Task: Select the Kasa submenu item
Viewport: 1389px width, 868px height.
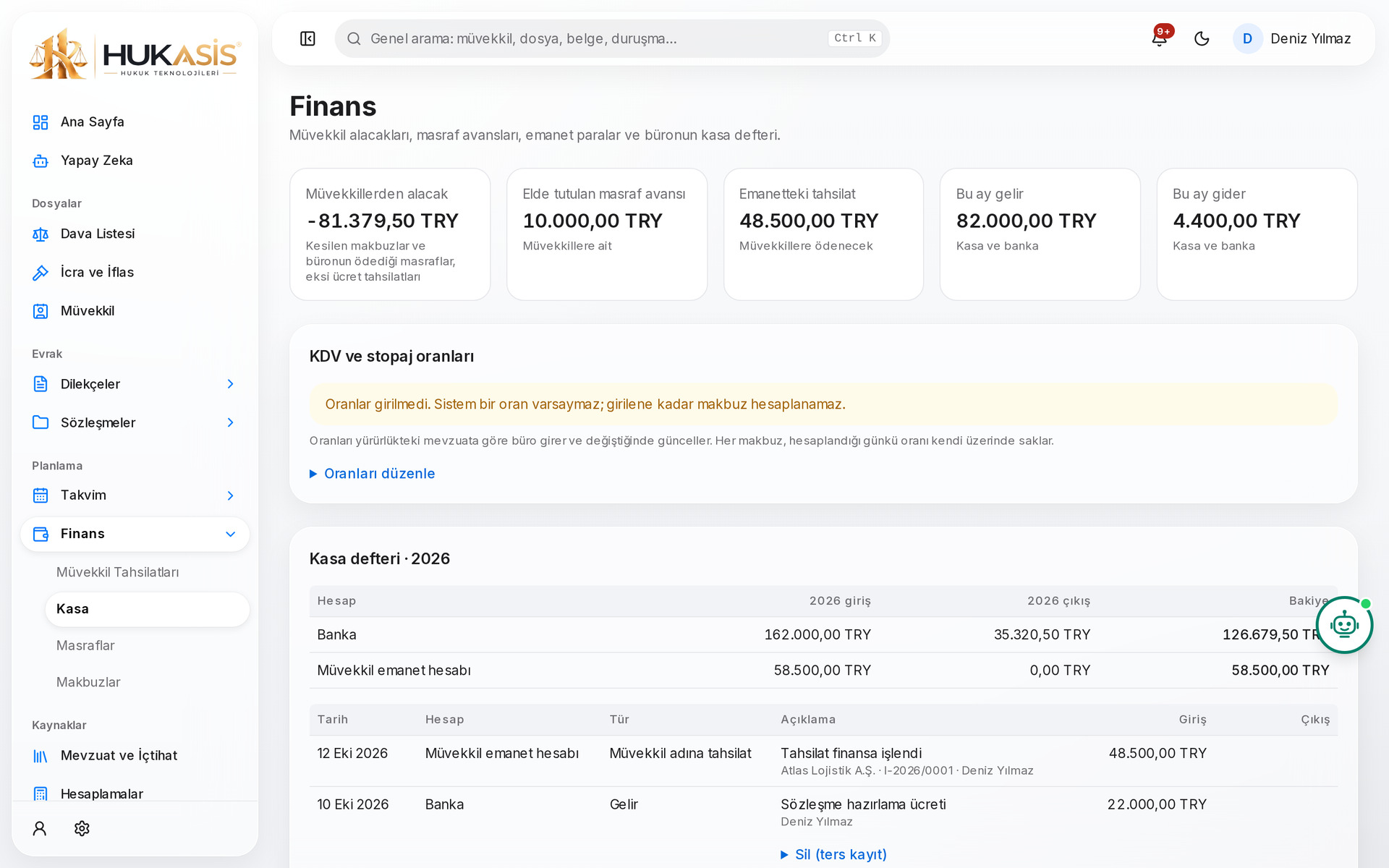Action: point(148,609)
